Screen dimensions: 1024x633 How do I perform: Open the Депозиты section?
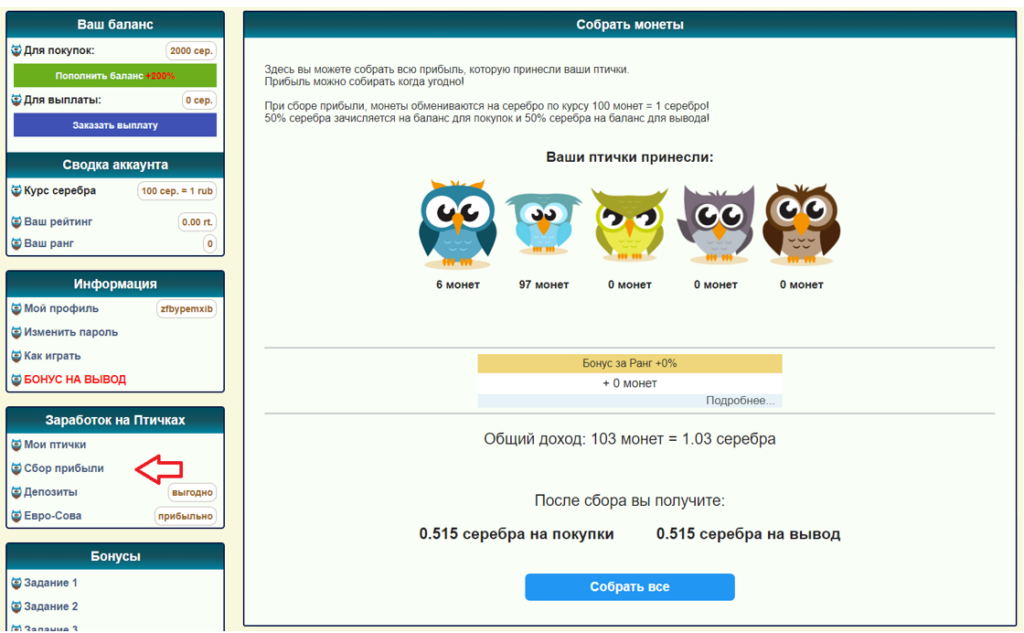click(x=50, y=492)
